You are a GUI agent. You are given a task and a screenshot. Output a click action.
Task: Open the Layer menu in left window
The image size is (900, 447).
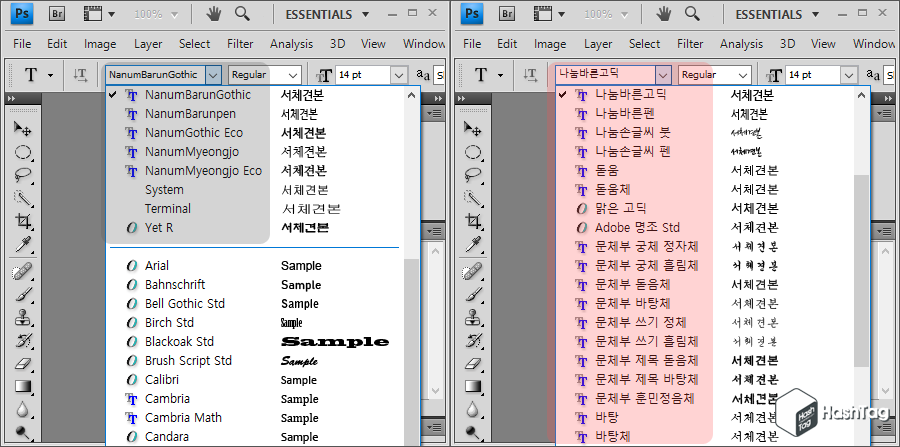(x=148, y=44)
